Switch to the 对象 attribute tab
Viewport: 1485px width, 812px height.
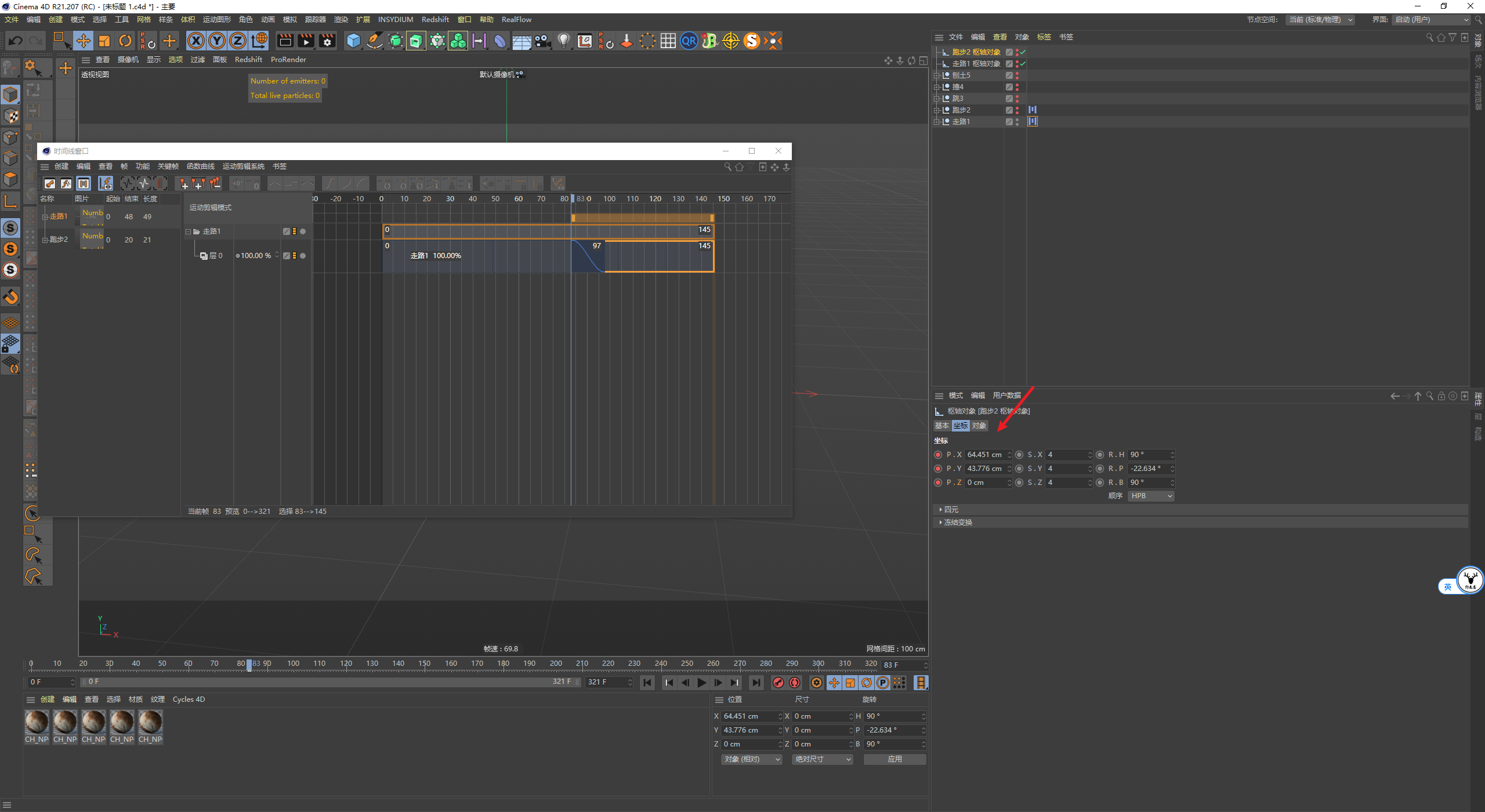(979, 426)
